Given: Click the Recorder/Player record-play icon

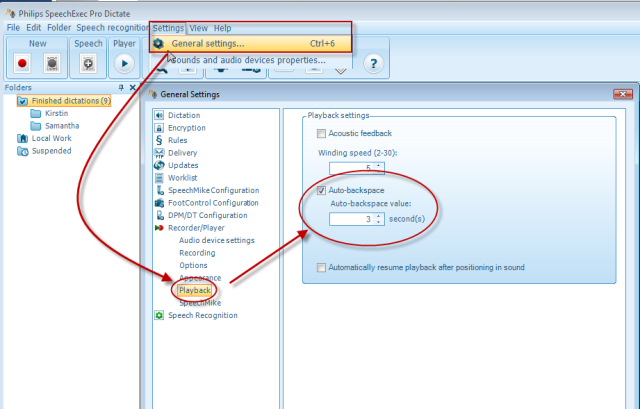Looking at the screenshot, I should [159, 228].
